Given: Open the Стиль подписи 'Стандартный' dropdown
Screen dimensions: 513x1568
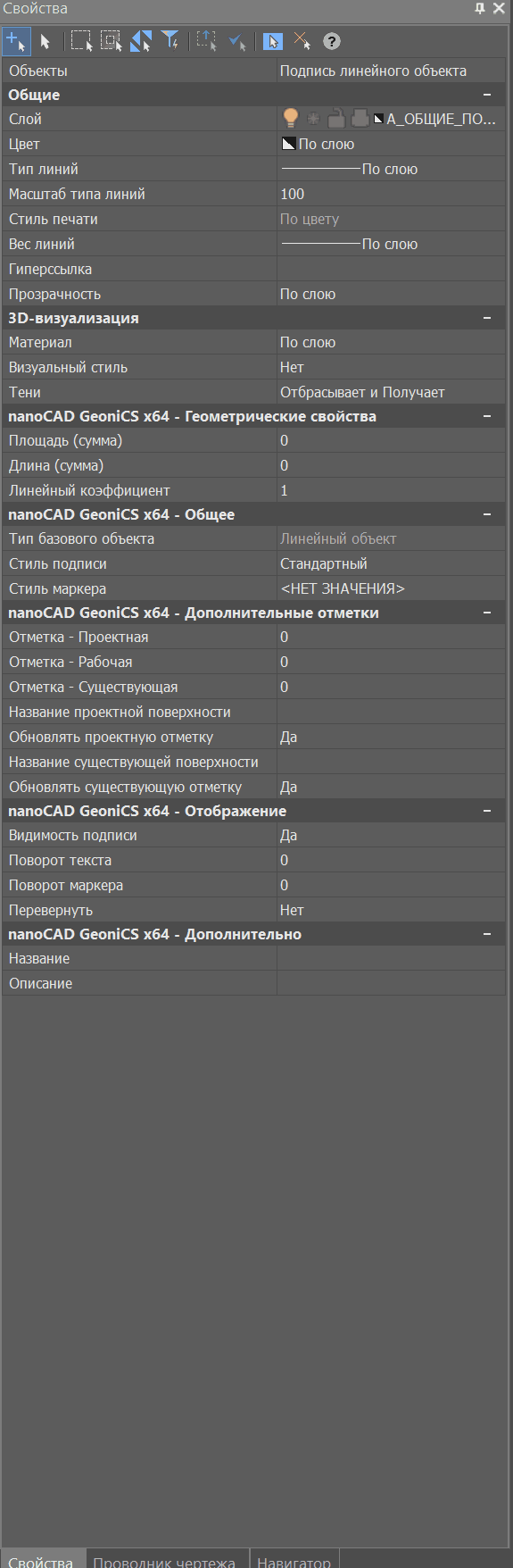Looking at the screenshot, I should pos(391,563).
